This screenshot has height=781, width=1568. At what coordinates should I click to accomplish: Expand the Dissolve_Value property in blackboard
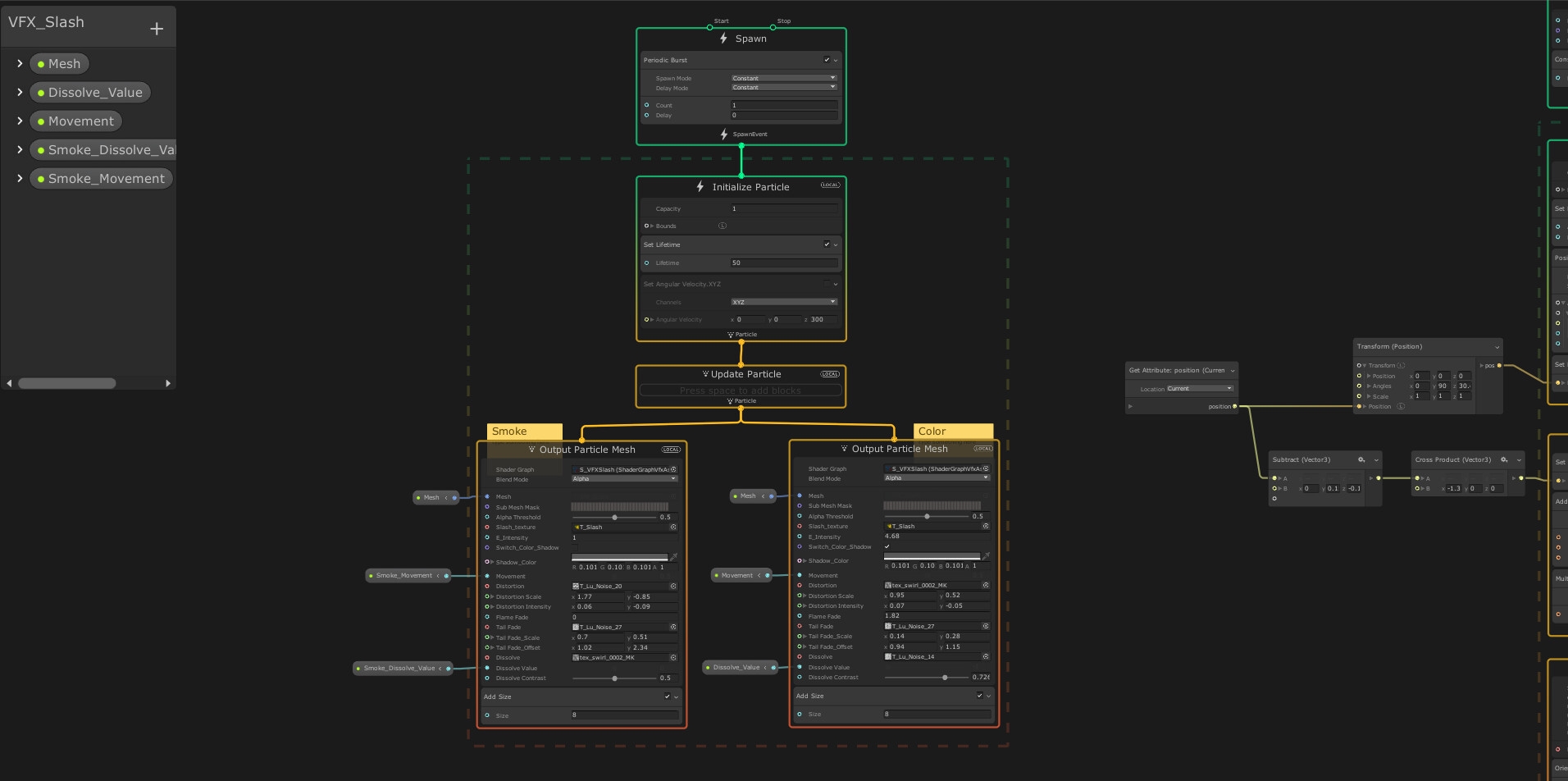tap(20, 92)
